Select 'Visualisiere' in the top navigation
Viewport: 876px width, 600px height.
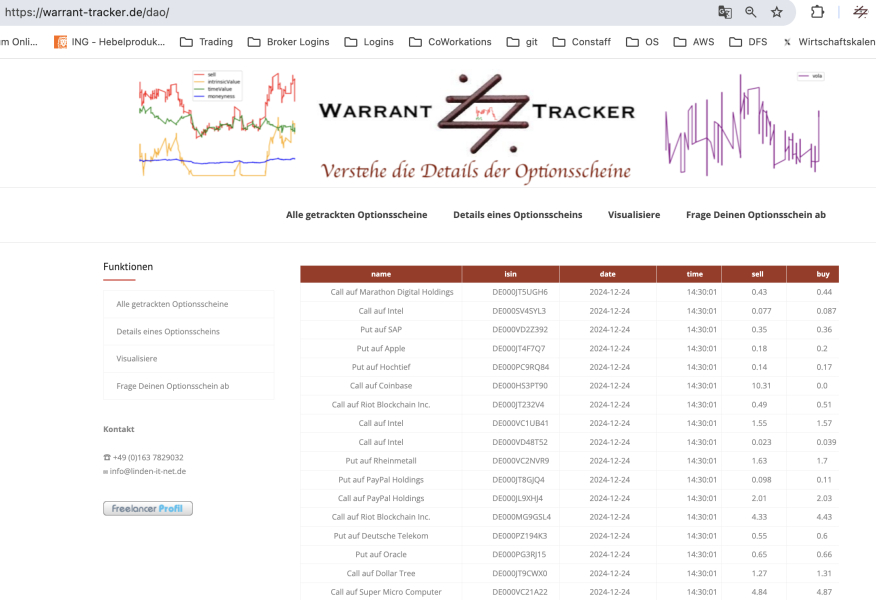click(634, 215)
